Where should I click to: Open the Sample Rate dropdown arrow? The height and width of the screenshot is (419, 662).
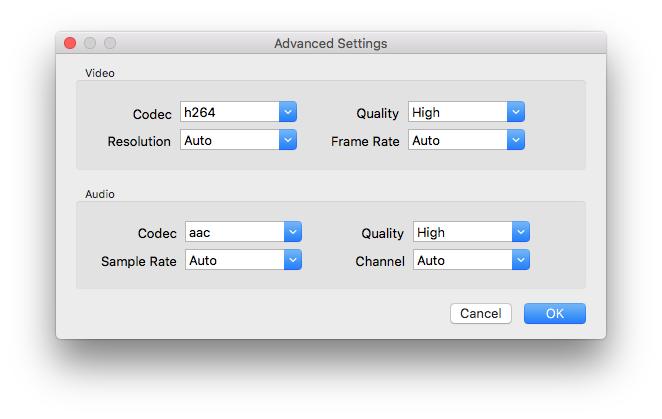coord(293,260)
